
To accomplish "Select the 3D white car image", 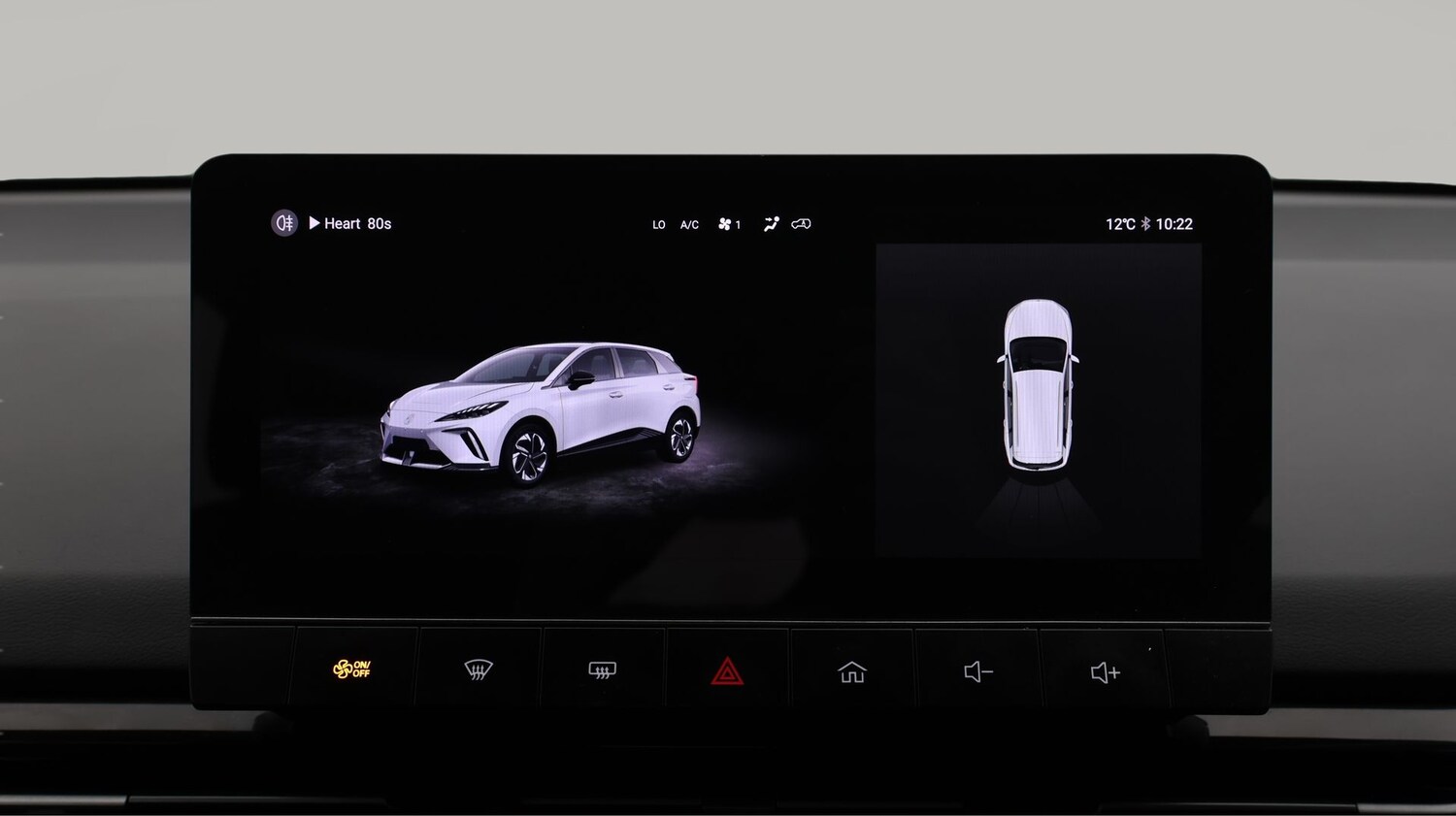I will click(x=540, y=412).
